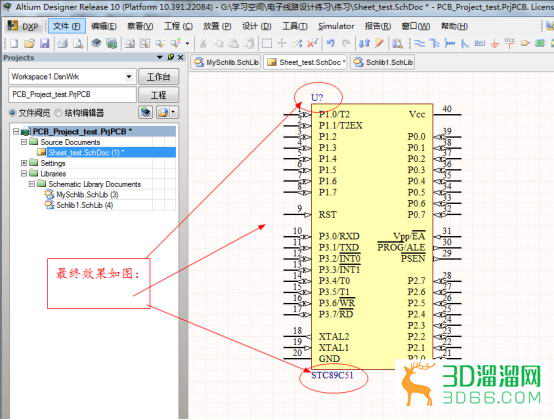The height and width of the screenshot is (420, 554).
Task: Open the 文件 (F) menu
Action: pyautogui.click(x=66, y=26)
